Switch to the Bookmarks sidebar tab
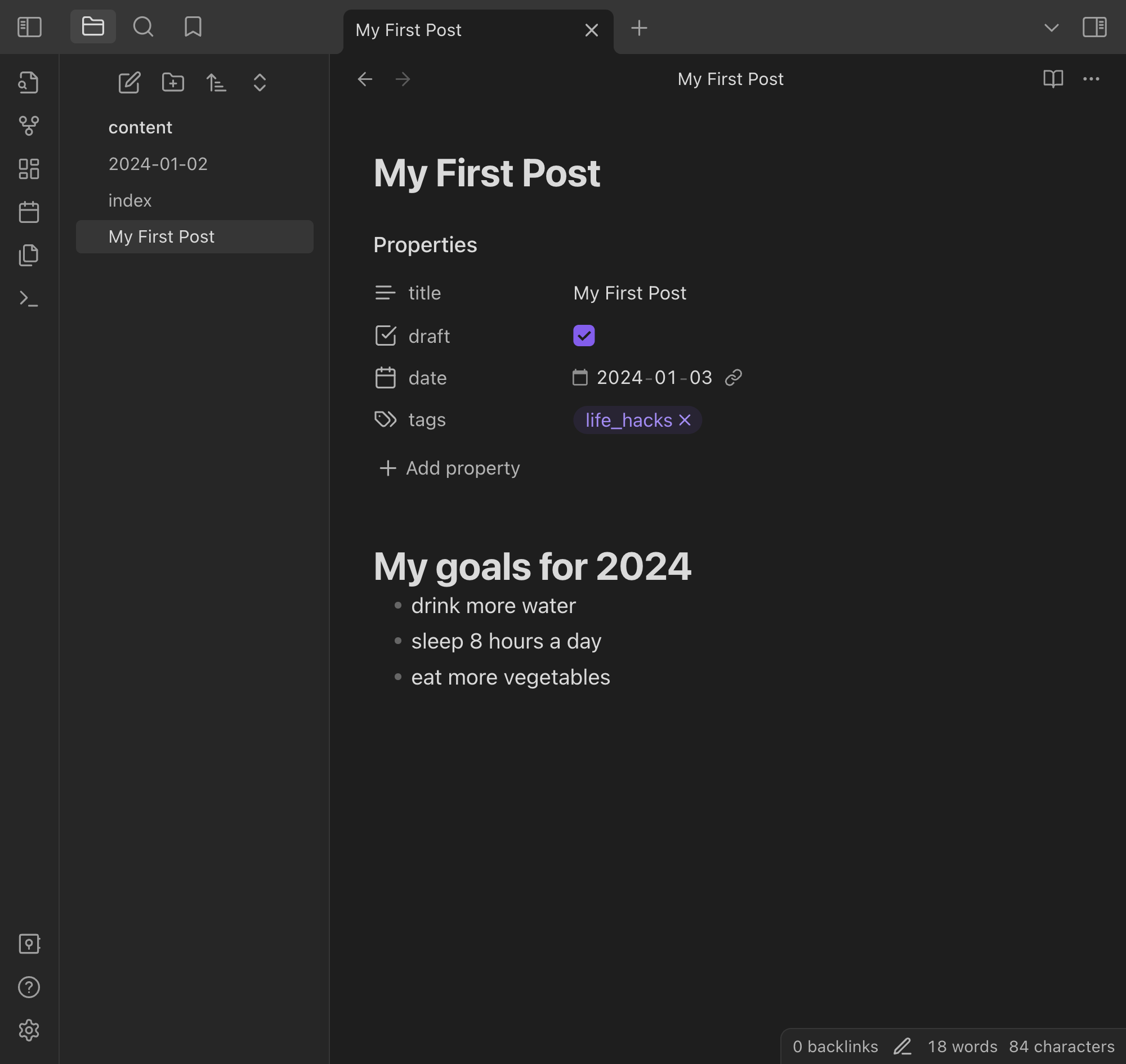1126x1064 pixels. click(x=193, y=26)
